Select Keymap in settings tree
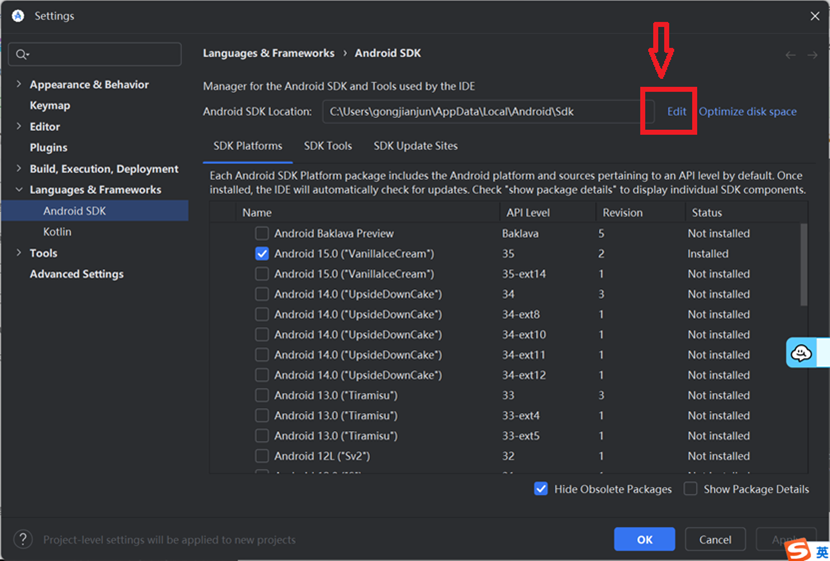830x561 pixels. click(x=50, y=105)
